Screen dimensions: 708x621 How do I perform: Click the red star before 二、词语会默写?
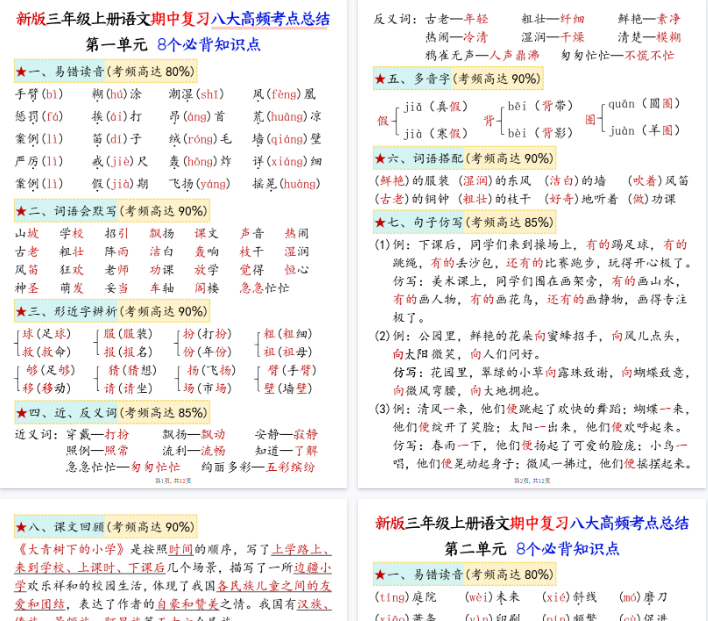[x=21, y=211]
